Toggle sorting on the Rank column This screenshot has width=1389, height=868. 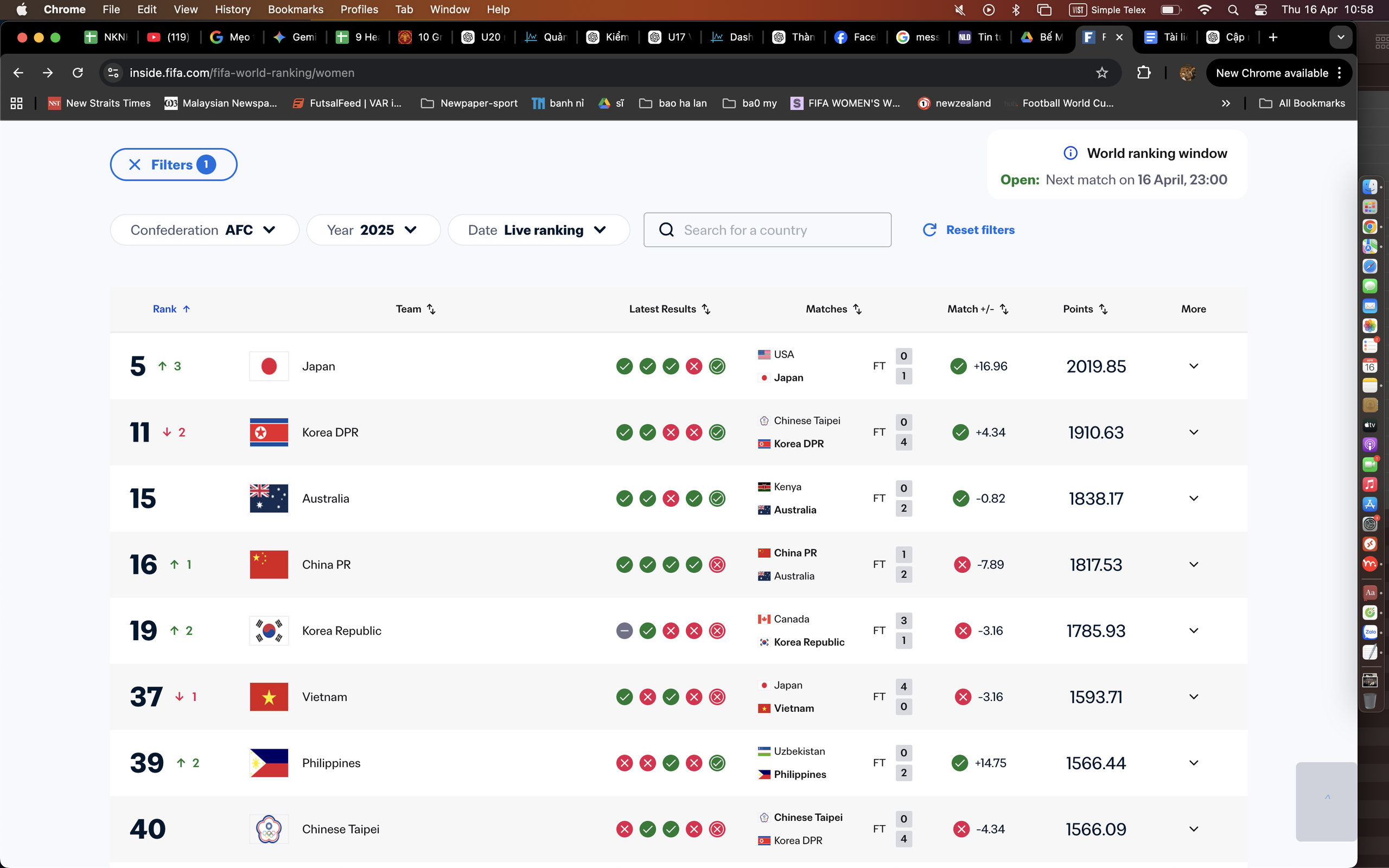[187, 309]
